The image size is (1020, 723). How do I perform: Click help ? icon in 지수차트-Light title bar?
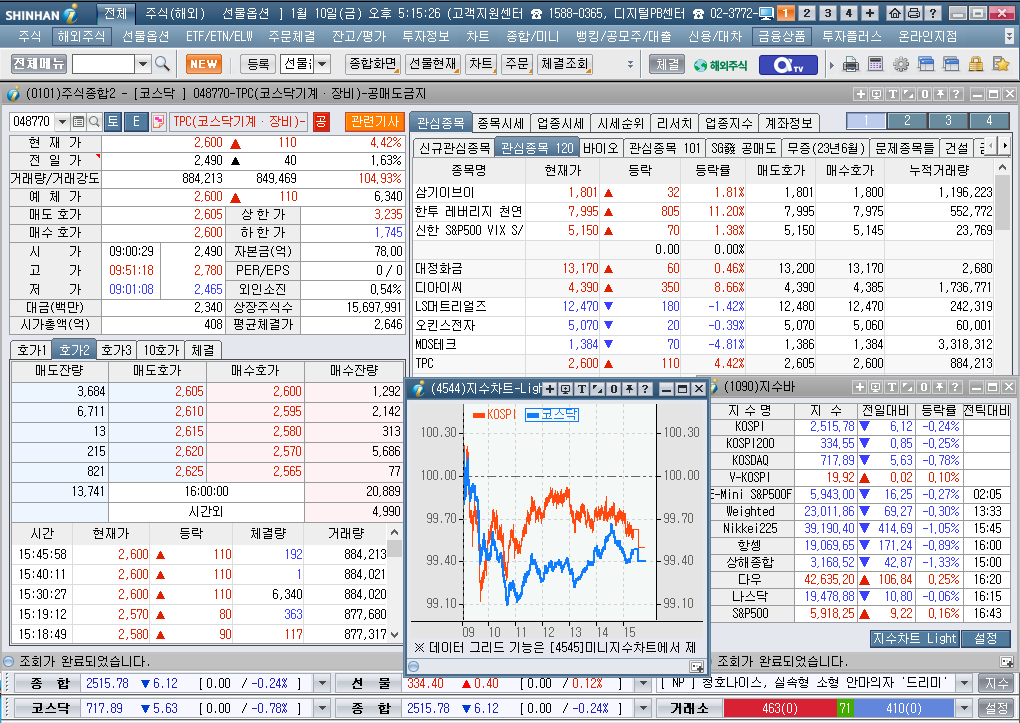645,389
